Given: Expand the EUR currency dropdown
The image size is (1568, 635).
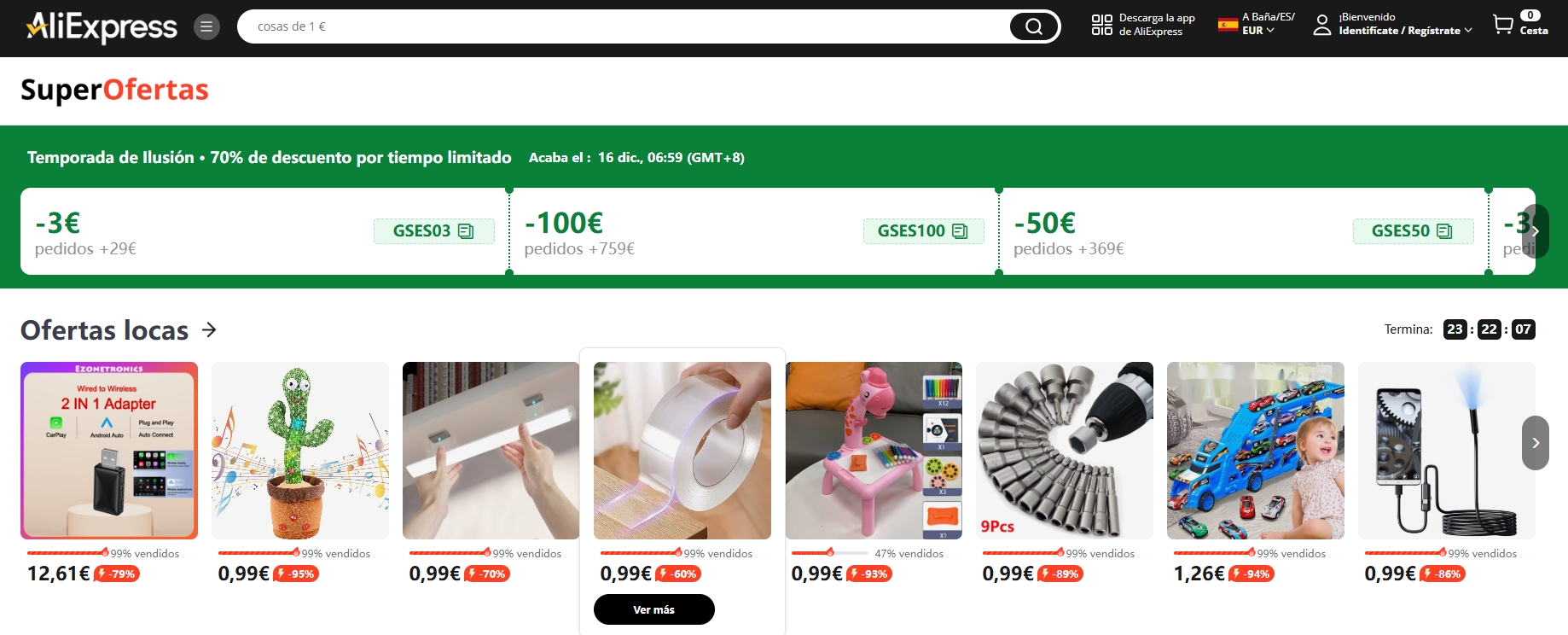Looking at the screenshot, I should click(1258, 31).
